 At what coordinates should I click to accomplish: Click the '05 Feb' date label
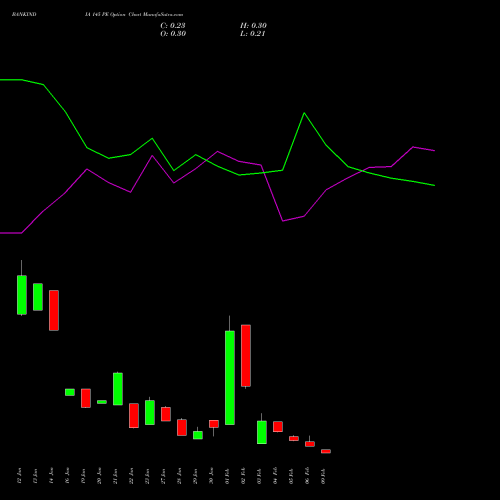(x=291, y=476)
